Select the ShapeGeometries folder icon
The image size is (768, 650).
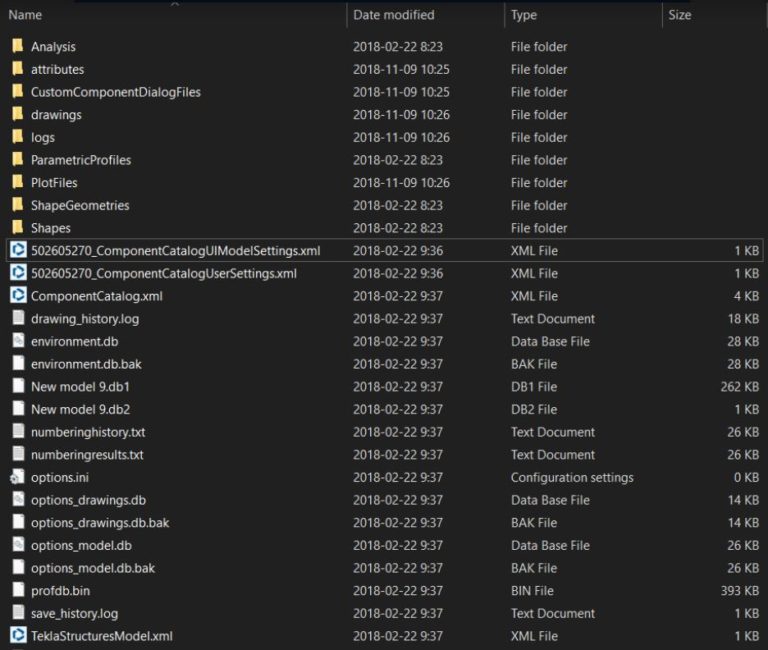click(x=18, y=205)
